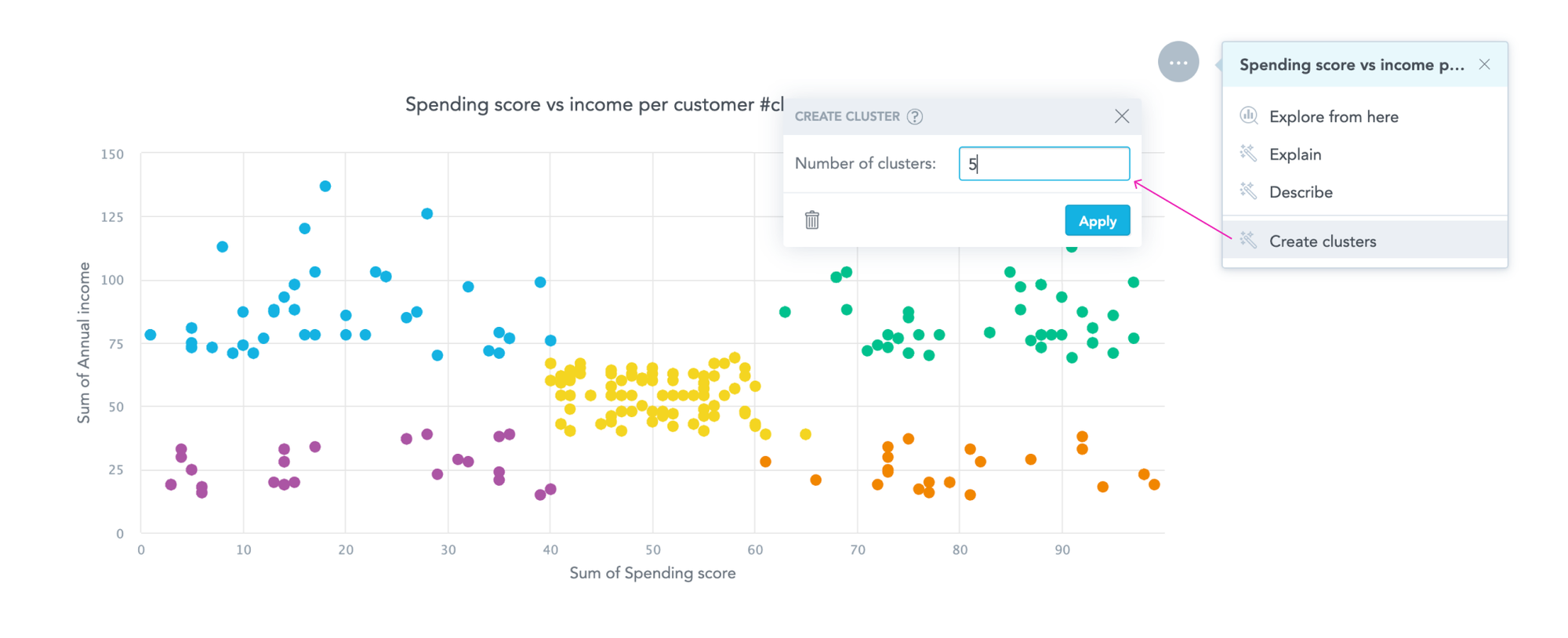This screenshot has width=1568, height=638.
Task: Click the Describe wand icon
Action: [x=1248, y=191]
